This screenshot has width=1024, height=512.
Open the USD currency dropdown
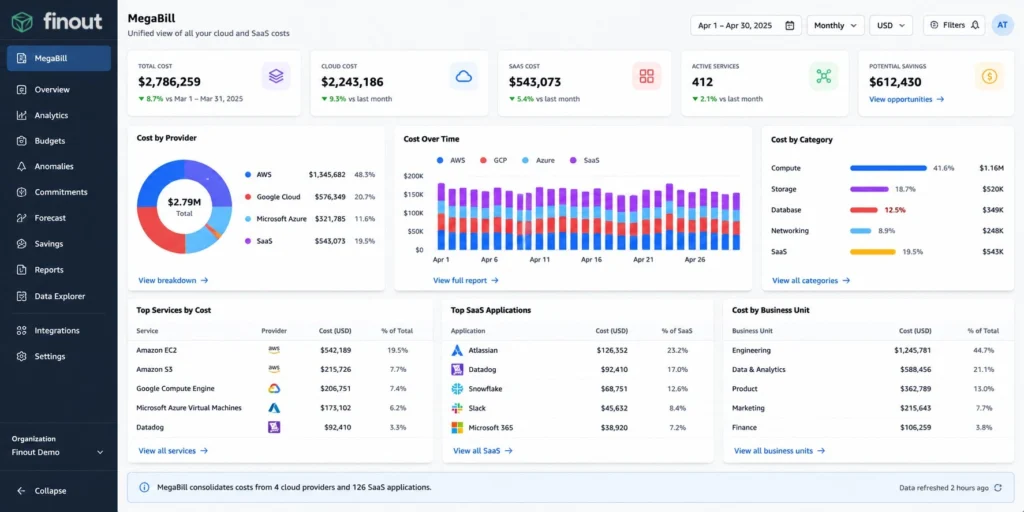(891, 25)
